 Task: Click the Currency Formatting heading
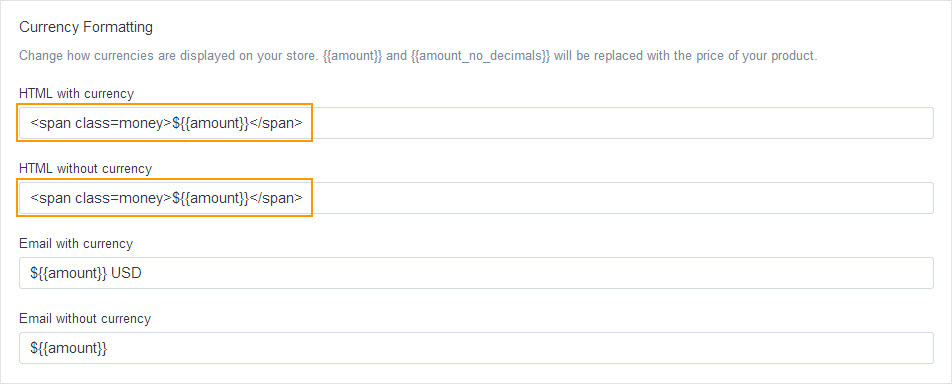click(86, 27)
